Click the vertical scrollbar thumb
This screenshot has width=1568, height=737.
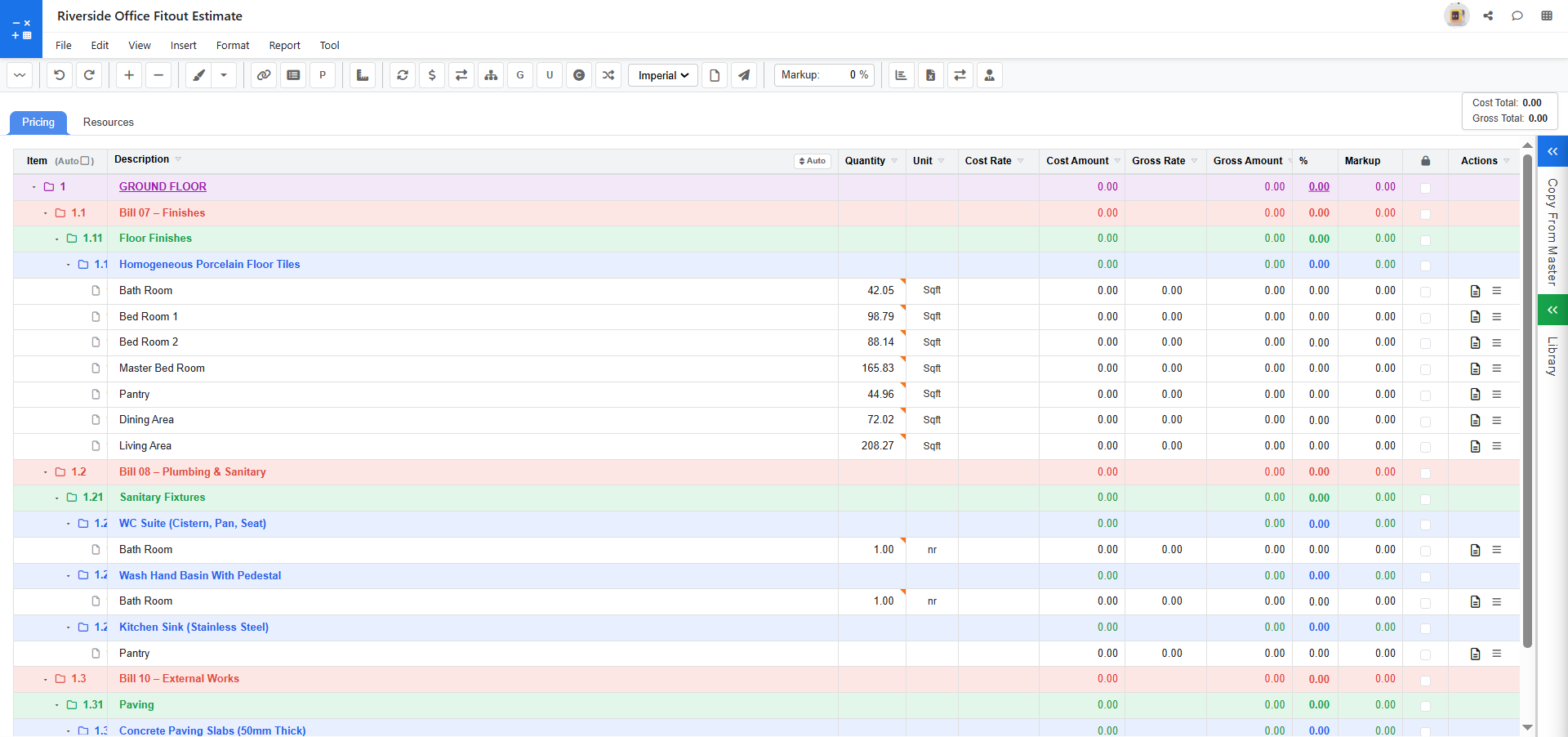point(1527,400)
